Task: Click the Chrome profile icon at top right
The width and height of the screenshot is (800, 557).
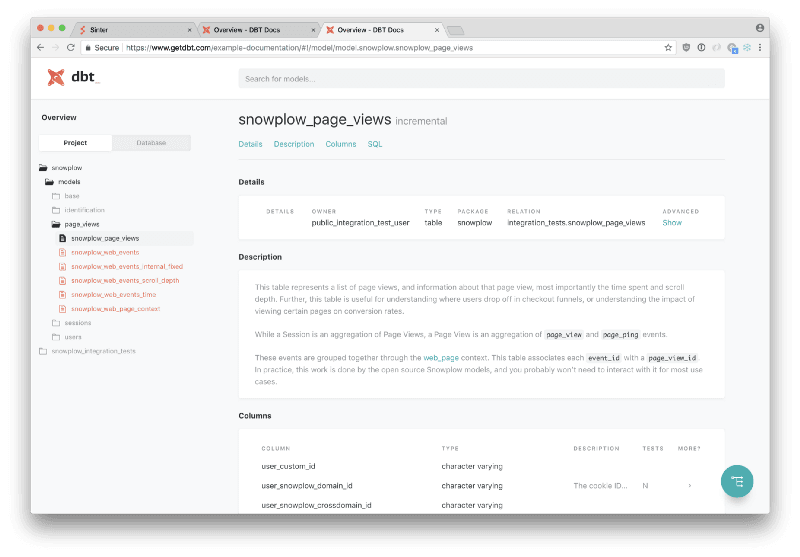Action: click(x=760, y=29)
